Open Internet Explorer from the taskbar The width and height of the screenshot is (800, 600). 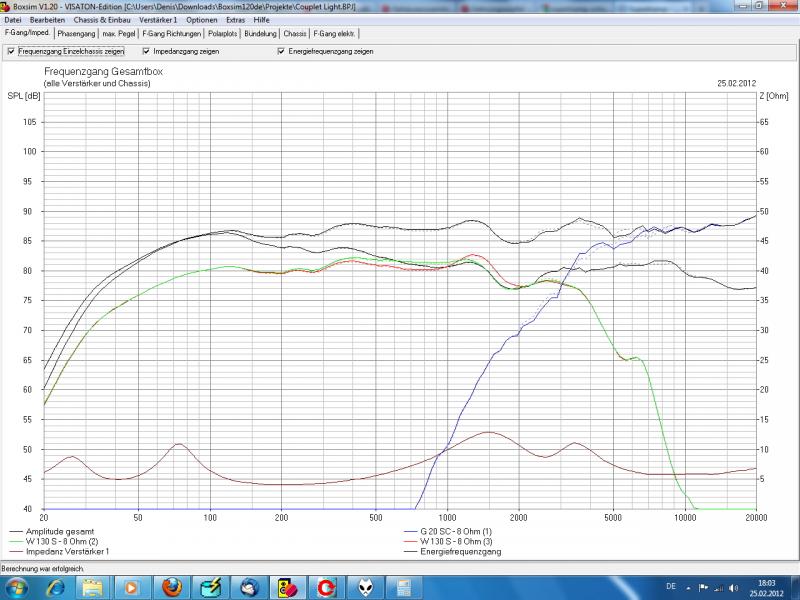tap(55, 584)
